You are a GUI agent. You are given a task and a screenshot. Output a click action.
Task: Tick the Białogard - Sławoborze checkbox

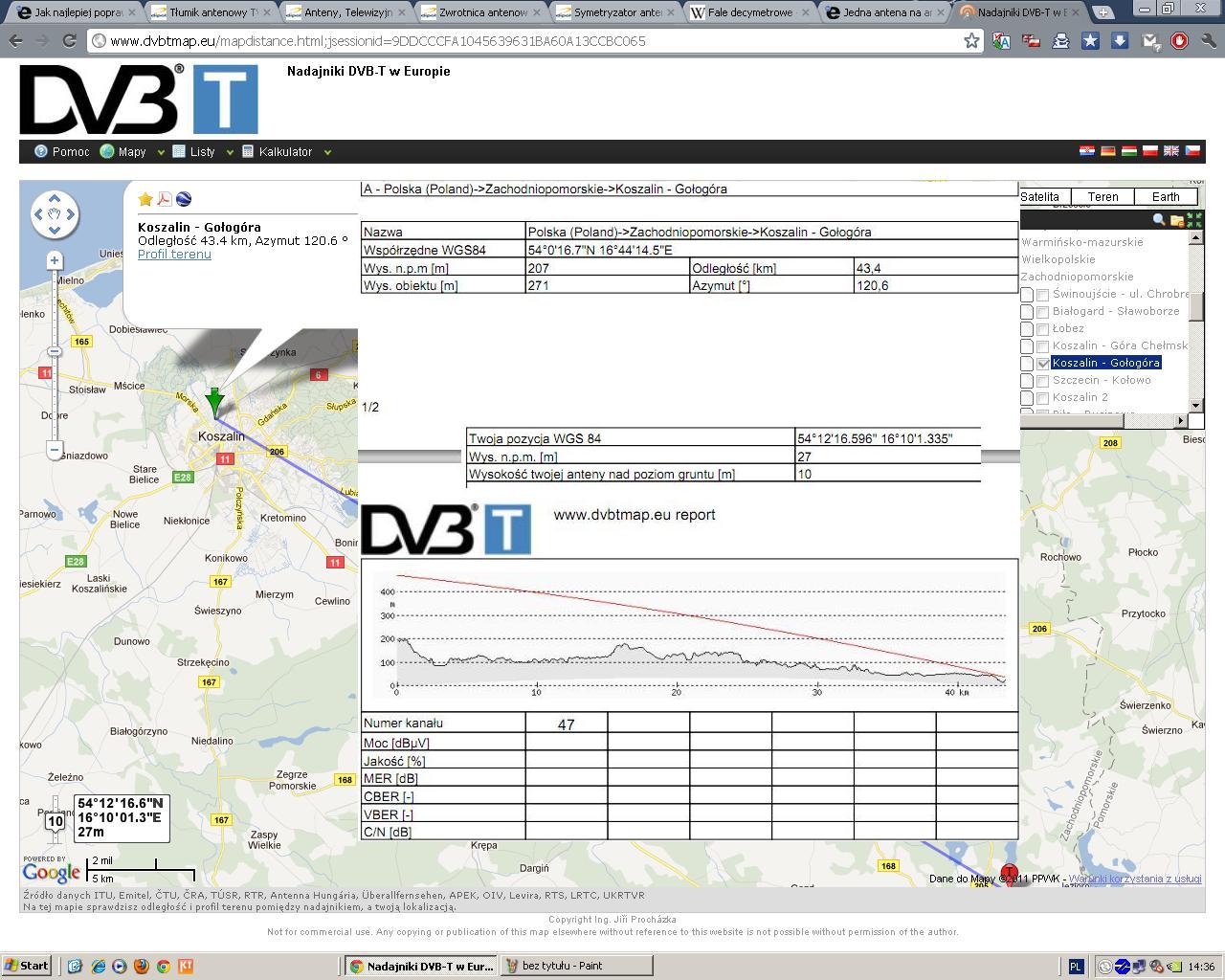(1043, 312)
